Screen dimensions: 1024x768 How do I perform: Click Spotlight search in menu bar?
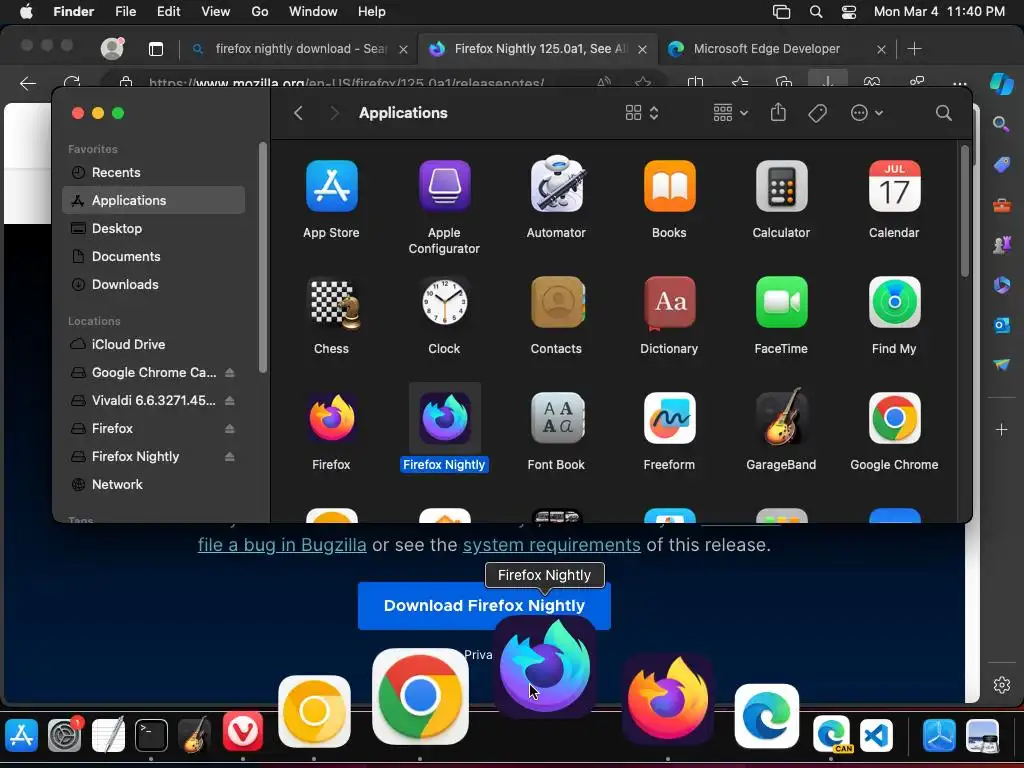pos(816,12)
